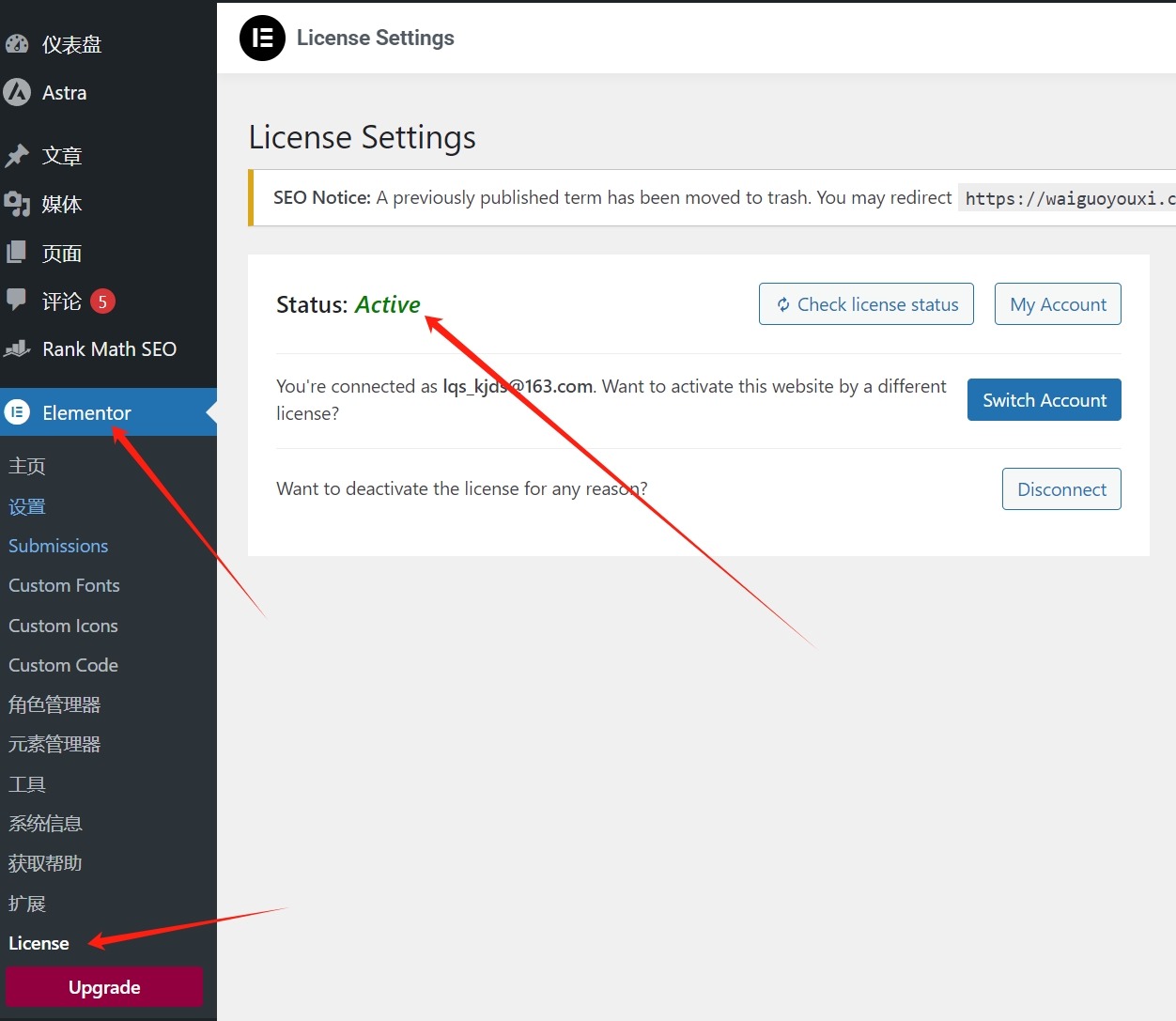The image size is (1176, 1021).
Task: Click the Disconnect button
Action: tap(1061, 489)
